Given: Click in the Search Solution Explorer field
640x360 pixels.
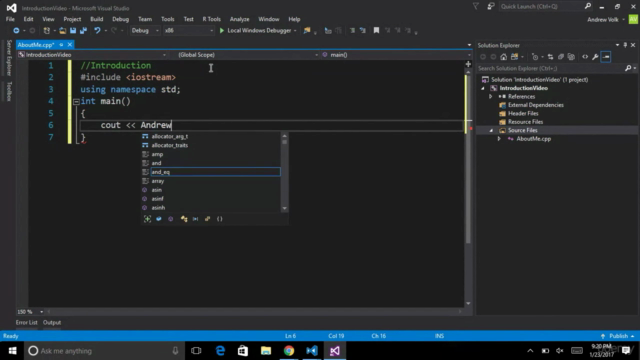Looking at the screenshot, I should pyautogui.click(x=550, y=69).
